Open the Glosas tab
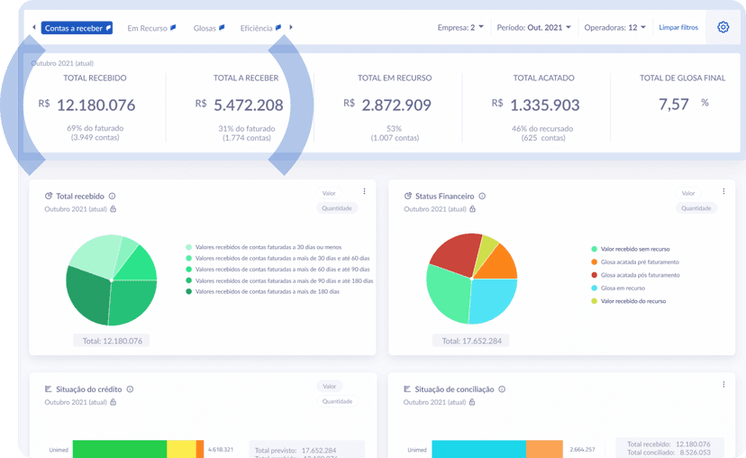The height and width of the screenshot is (458, 746). 208,27
